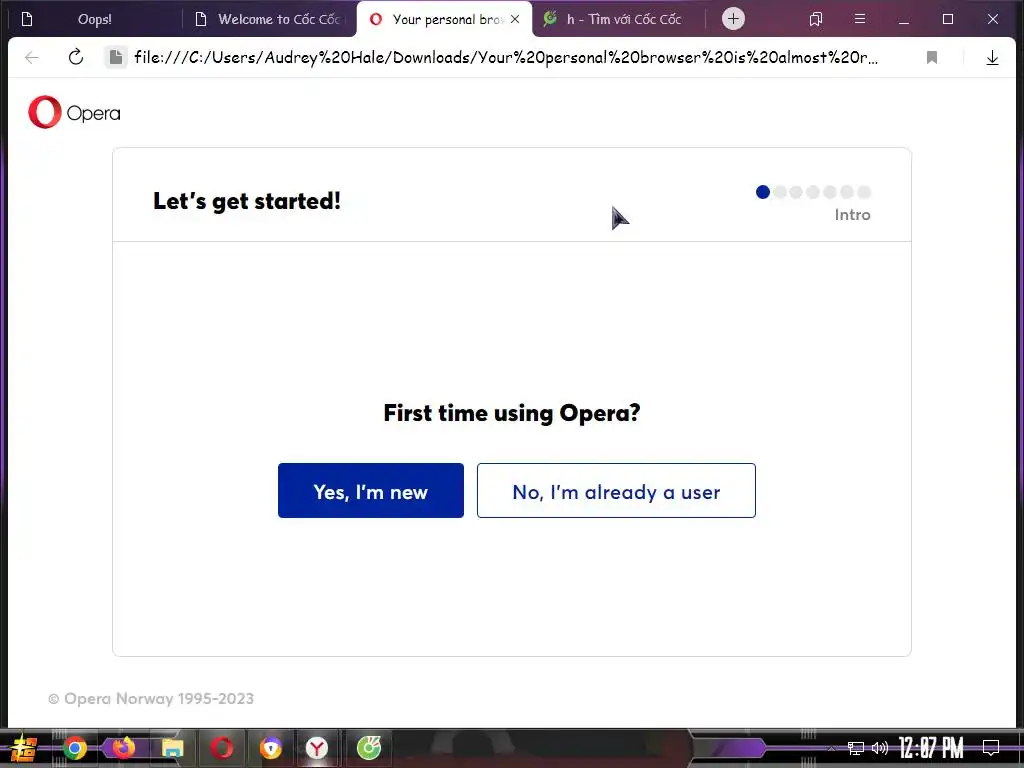Maximize the browser window
This screenshot has height=768, width=1024.
click(948, 19)
